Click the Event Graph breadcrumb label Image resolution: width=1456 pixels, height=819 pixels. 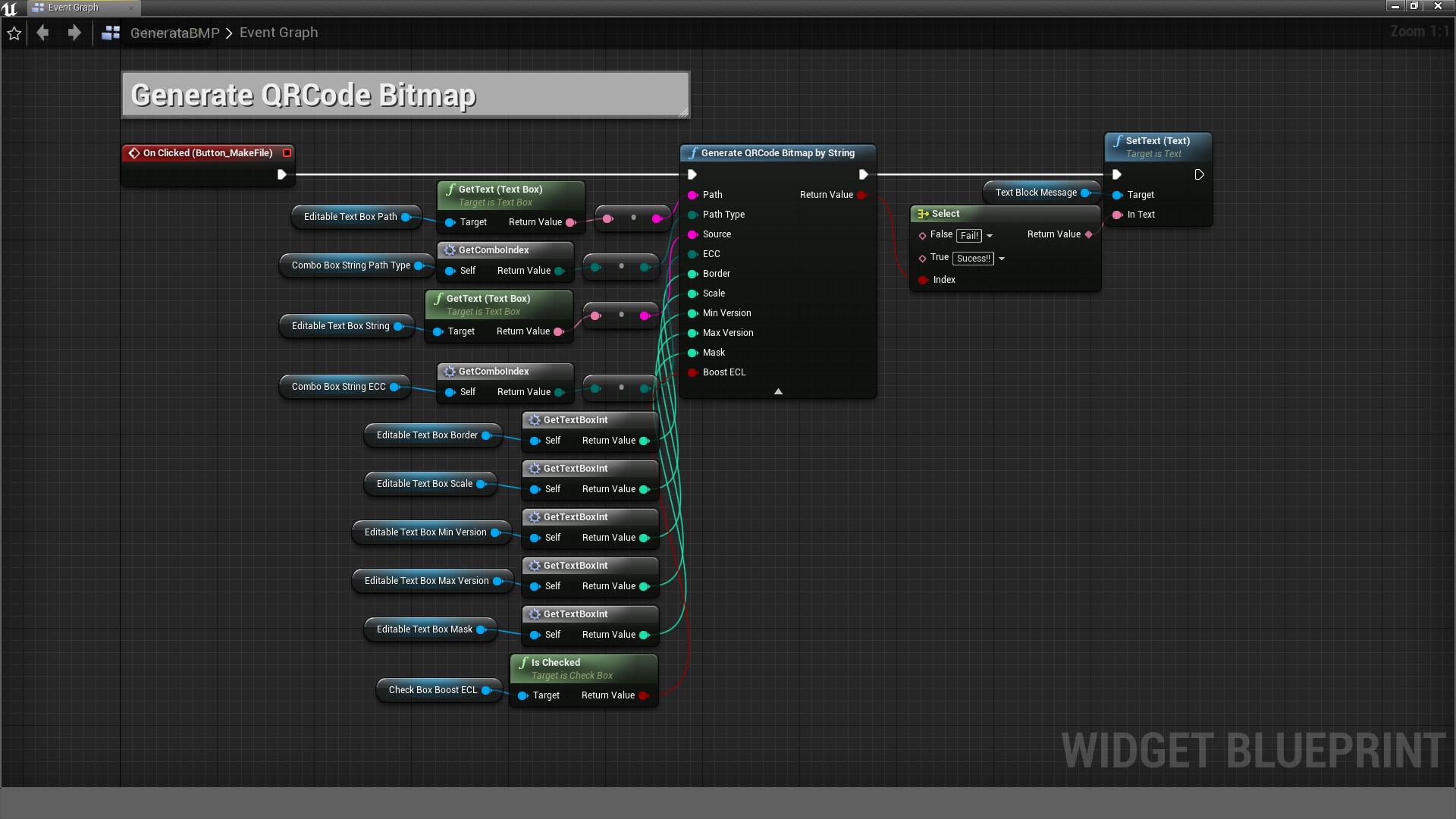pyautogui.click(x=278, y=33)
